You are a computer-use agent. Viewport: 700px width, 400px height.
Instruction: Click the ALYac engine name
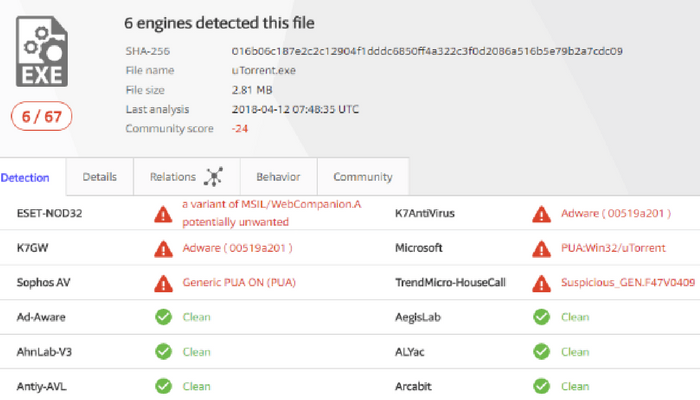(x=409, y=352)
